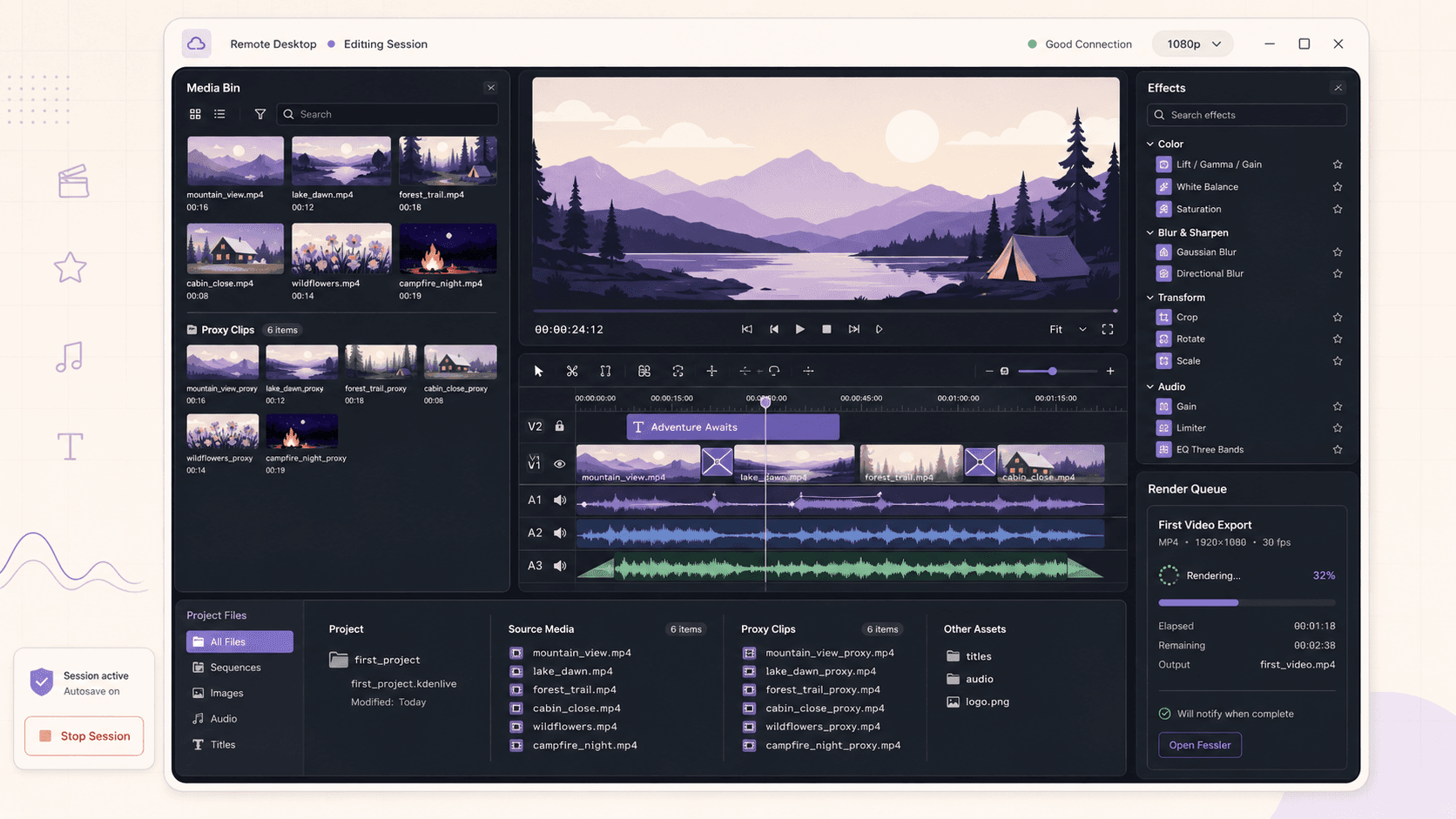
Task: Favorite the Limiter effect
Action: [1338, 428]
